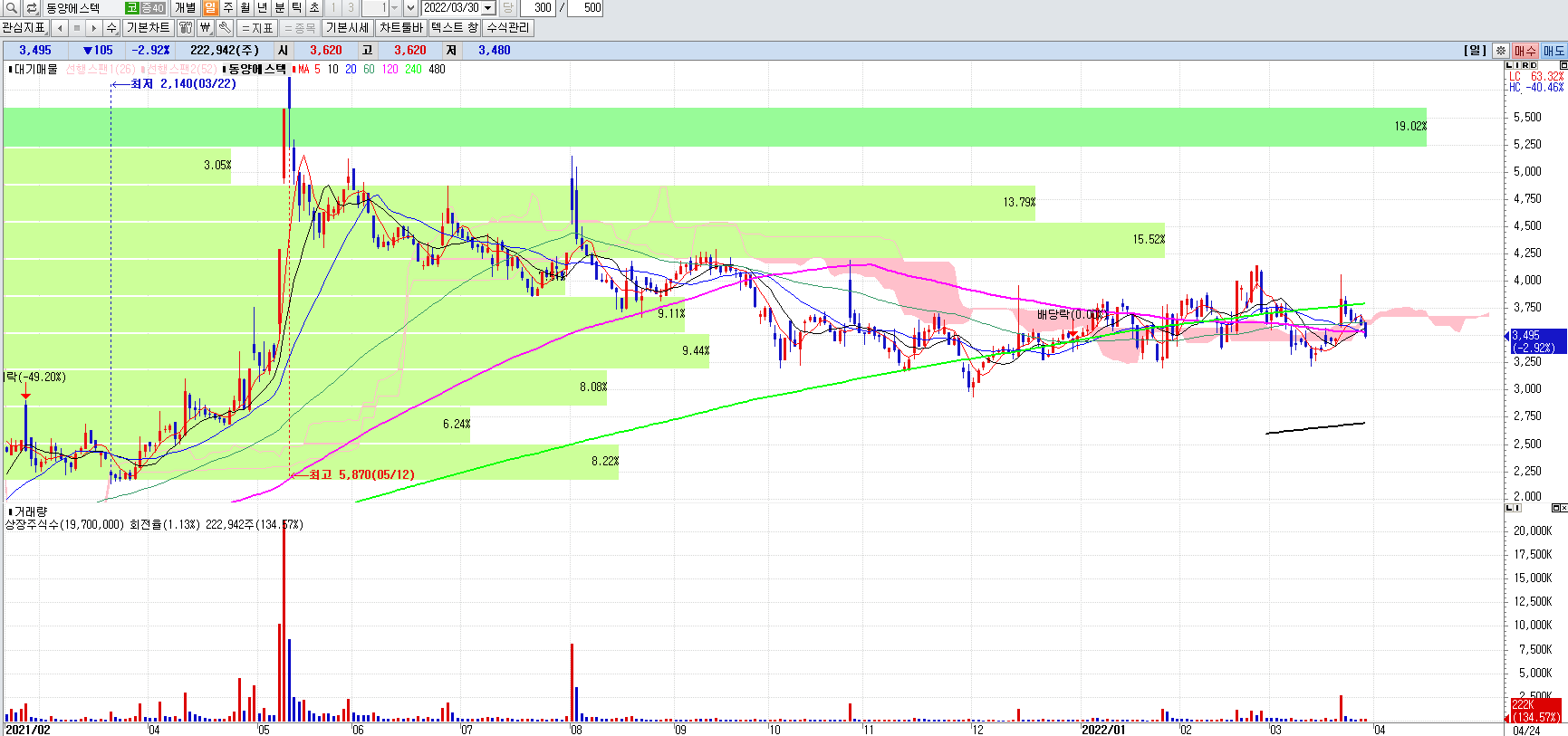Click the greyed 1 interval button

click(x=333, y=8)
